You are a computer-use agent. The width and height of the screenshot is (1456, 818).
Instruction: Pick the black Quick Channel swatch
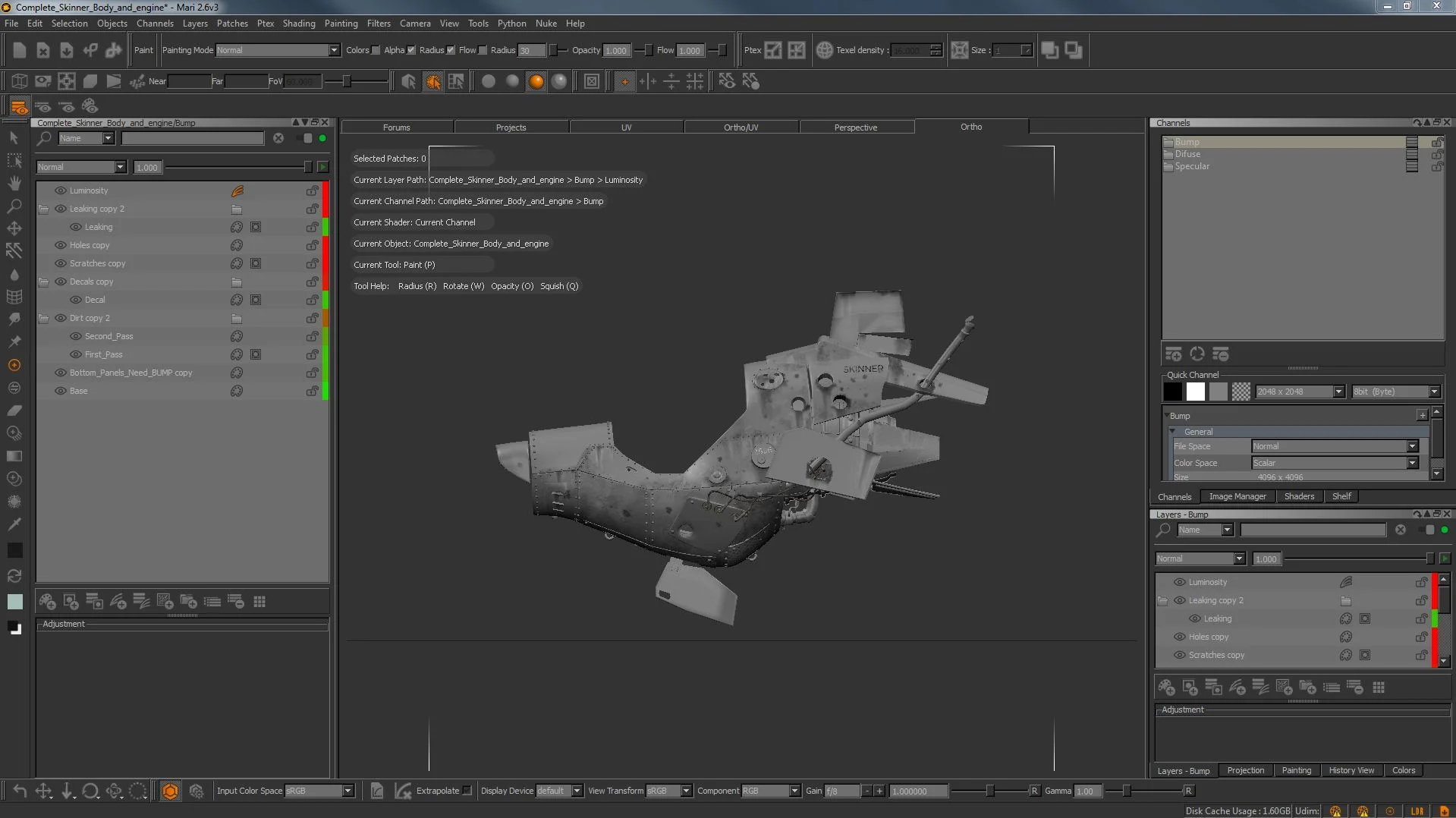(x=1172, y=392)
